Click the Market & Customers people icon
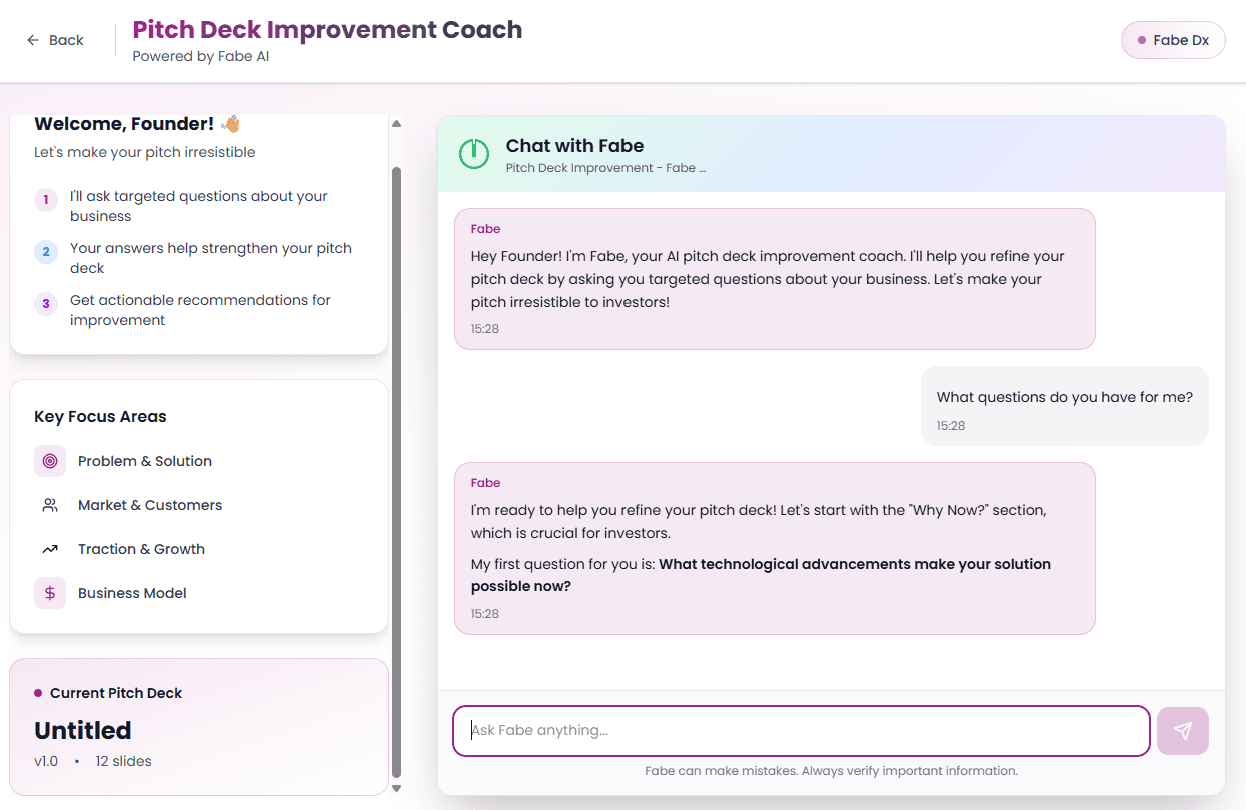1246x810 pixels. 50,505
